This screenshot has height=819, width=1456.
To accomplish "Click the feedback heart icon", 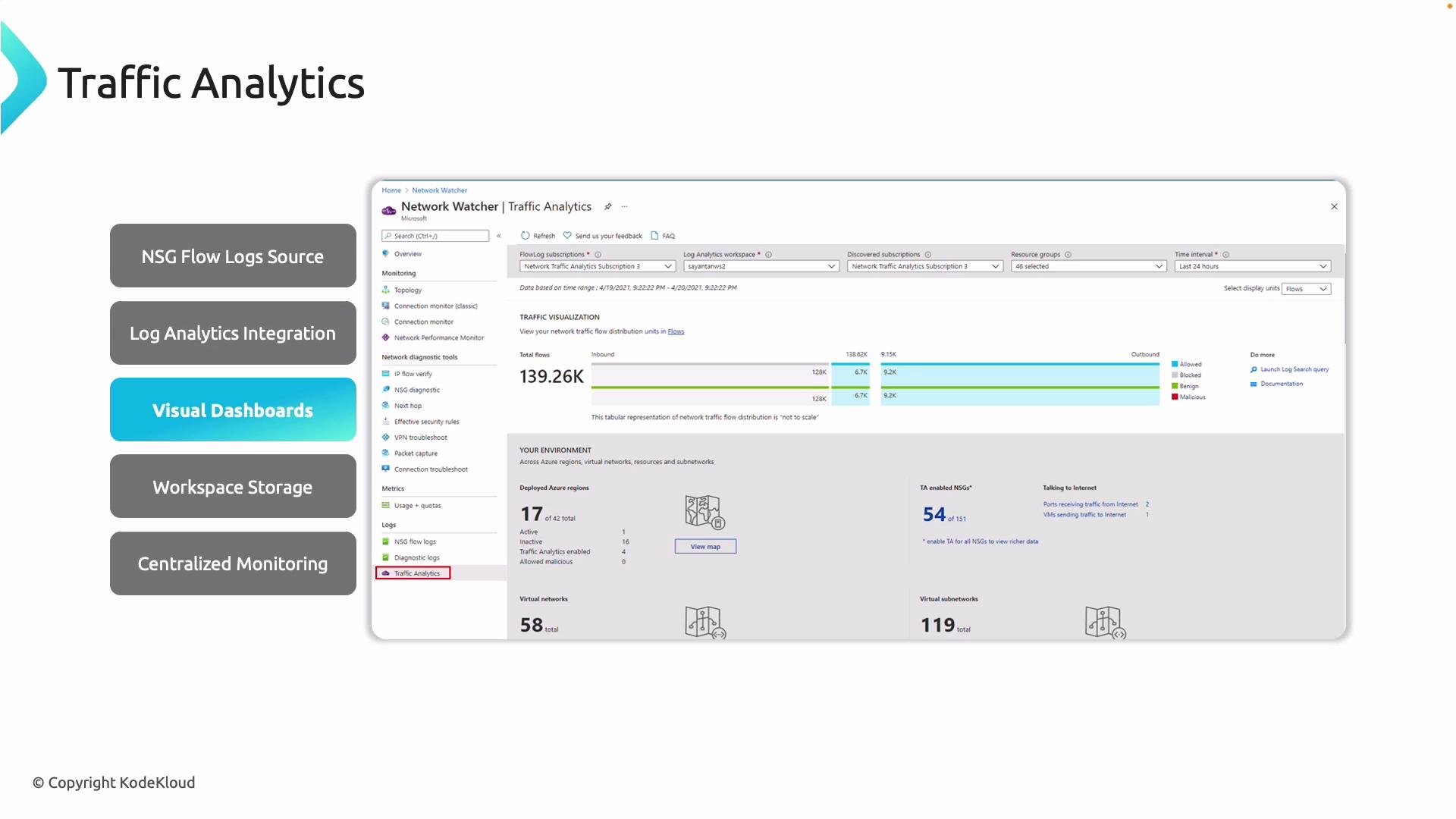I will coord(567,236).
